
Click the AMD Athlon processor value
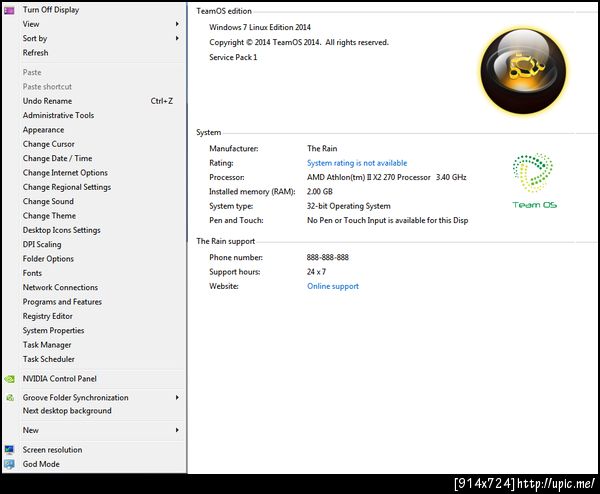386,178
